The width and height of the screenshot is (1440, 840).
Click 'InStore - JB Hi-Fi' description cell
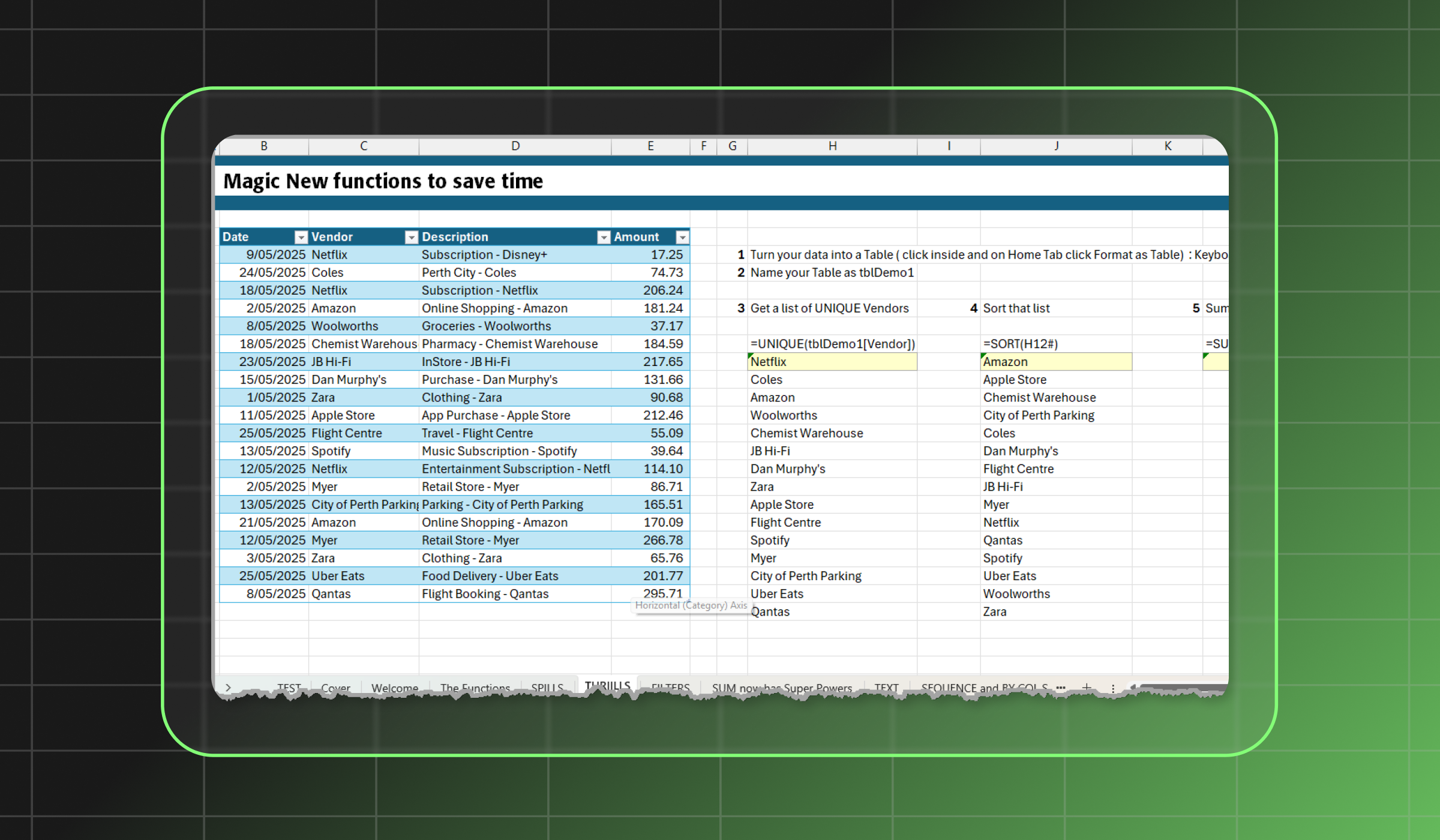(x=515, y=362)
